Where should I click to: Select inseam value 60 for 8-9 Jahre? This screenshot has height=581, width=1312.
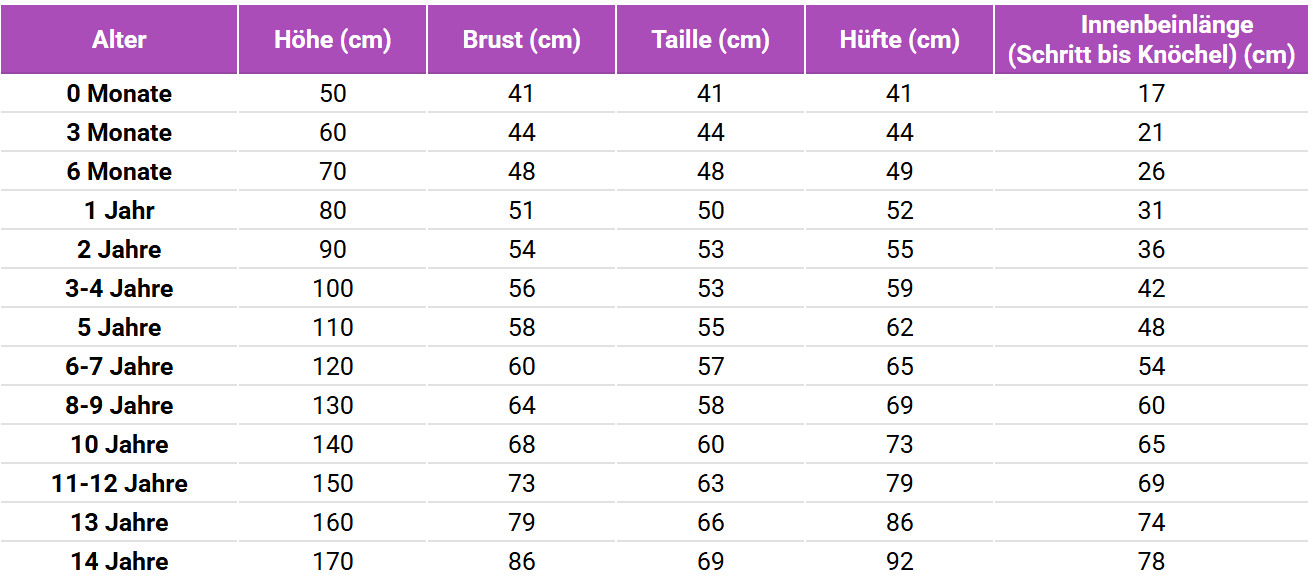pyautogui.click(x=1151, y=406)
